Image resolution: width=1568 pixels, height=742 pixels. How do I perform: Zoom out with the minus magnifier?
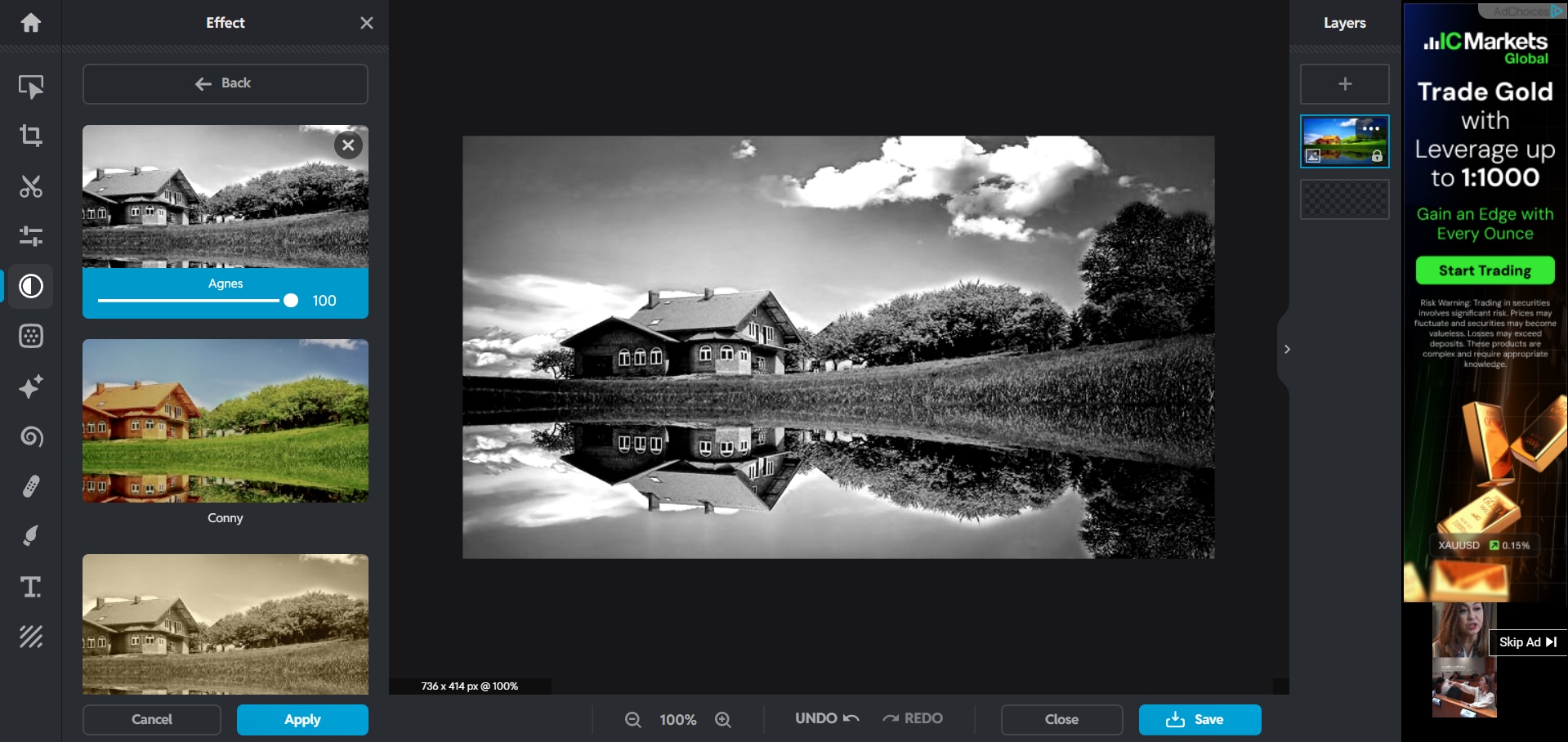coord(633,720)
